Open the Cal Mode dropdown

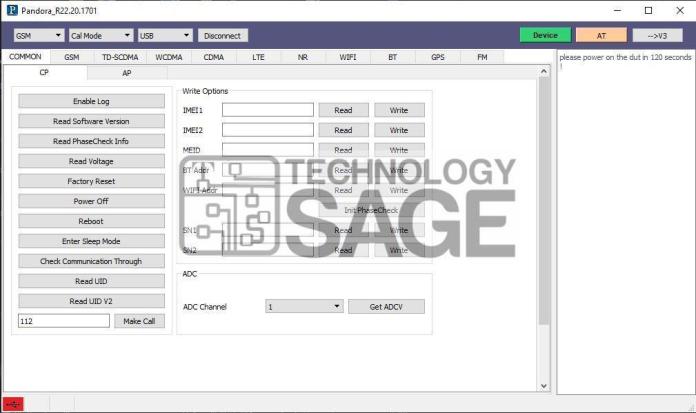(x=101, y=36)
